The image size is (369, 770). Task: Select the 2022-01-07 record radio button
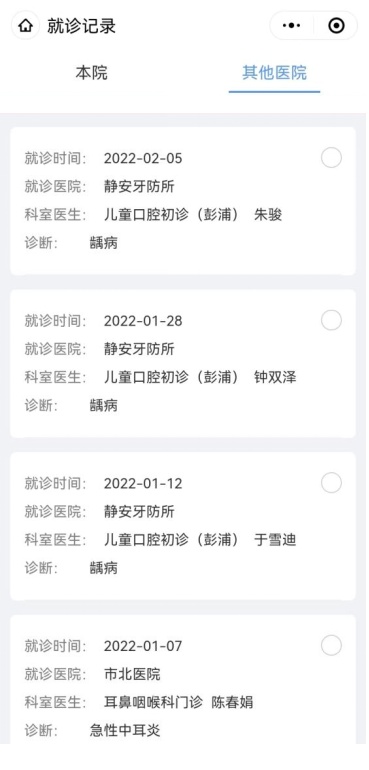[x=331, y=646]
